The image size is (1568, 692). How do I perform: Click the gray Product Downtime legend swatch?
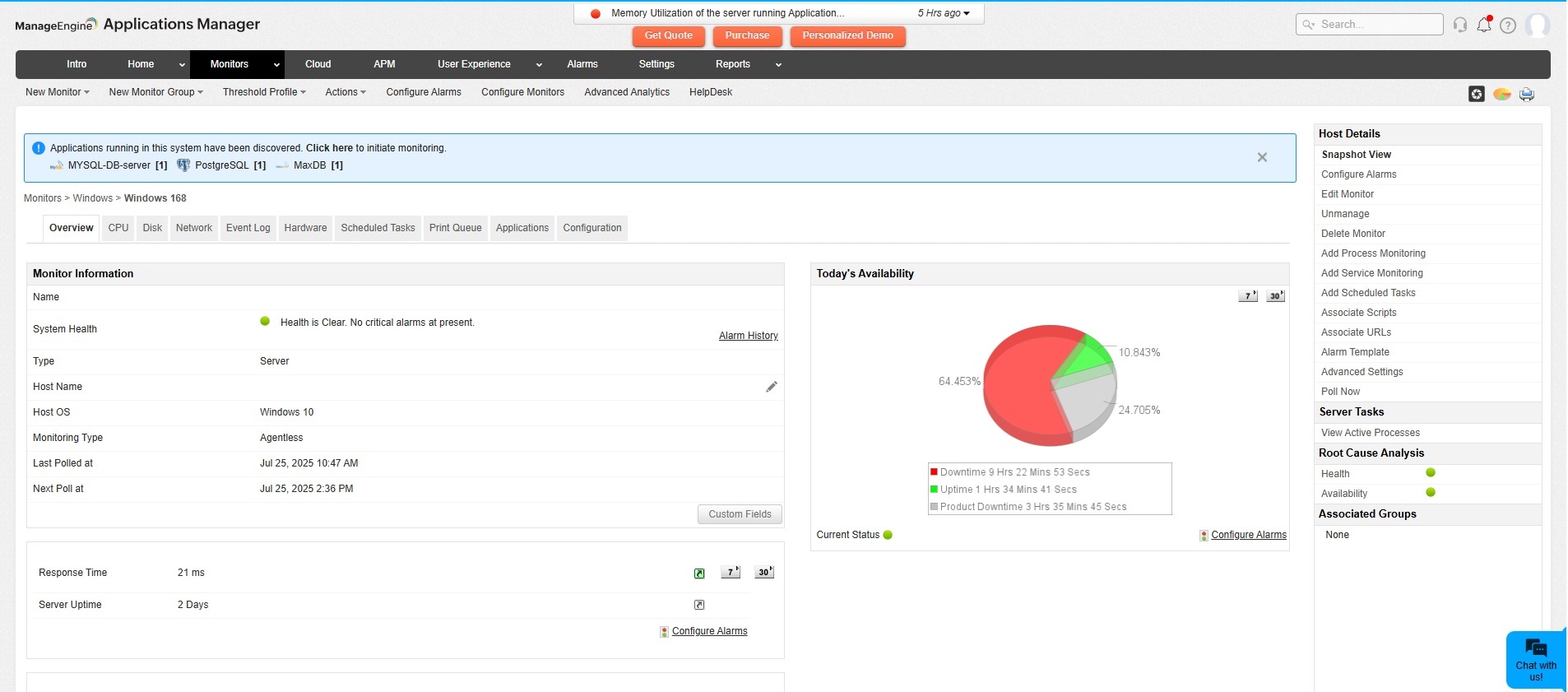pos(935,507)
